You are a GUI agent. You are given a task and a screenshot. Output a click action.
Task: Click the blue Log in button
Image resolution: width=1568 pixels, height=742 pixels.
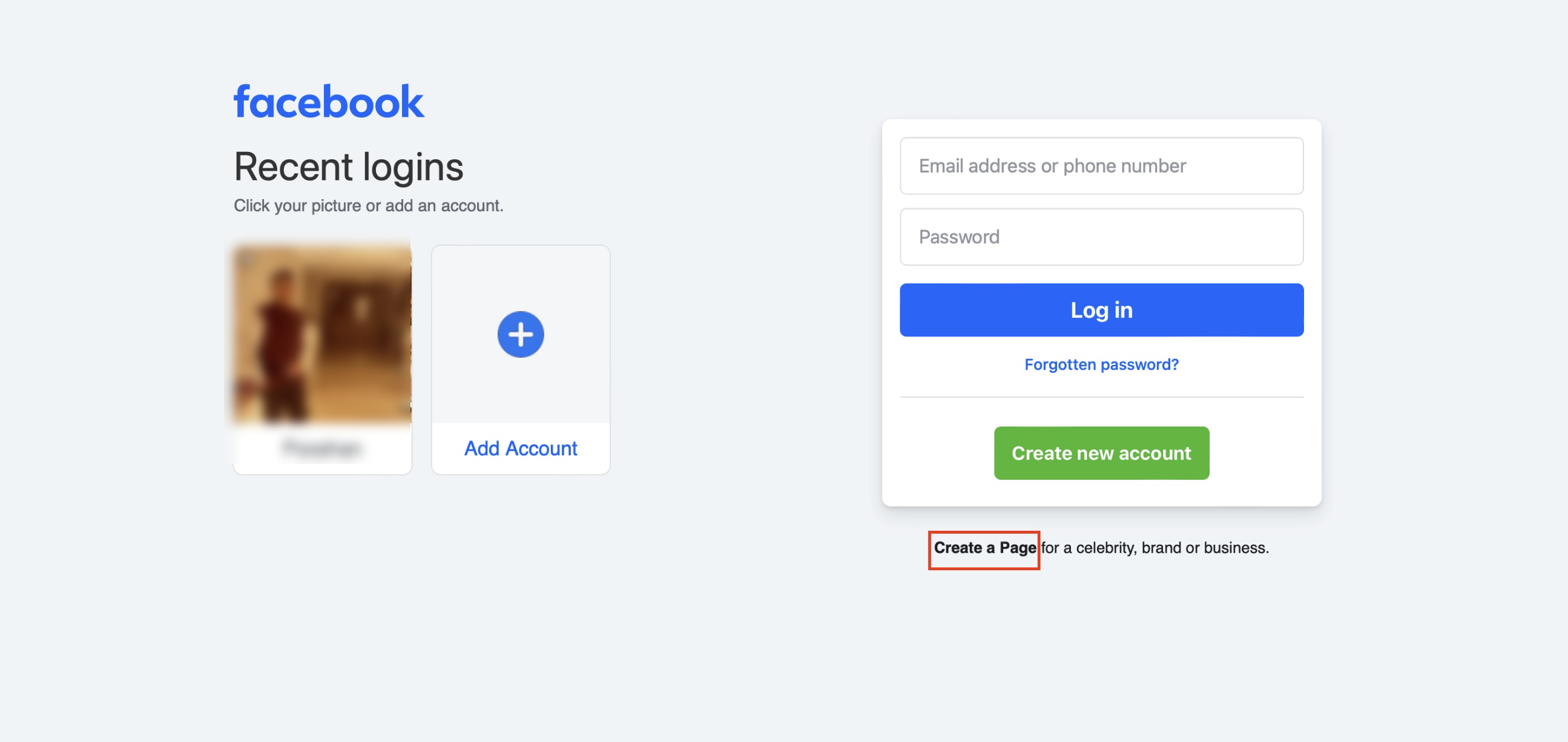click(1101, 310)
